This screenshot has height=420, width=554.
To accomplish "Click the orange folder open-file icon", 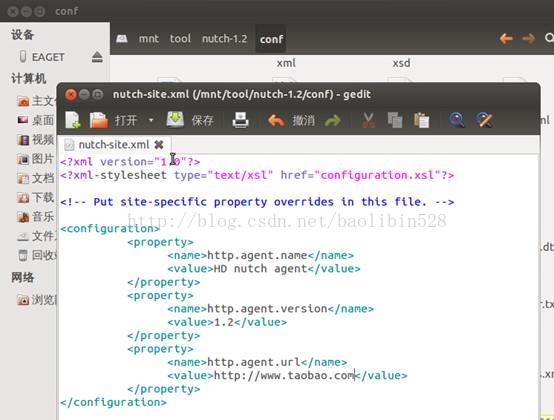I will [99, 120].
